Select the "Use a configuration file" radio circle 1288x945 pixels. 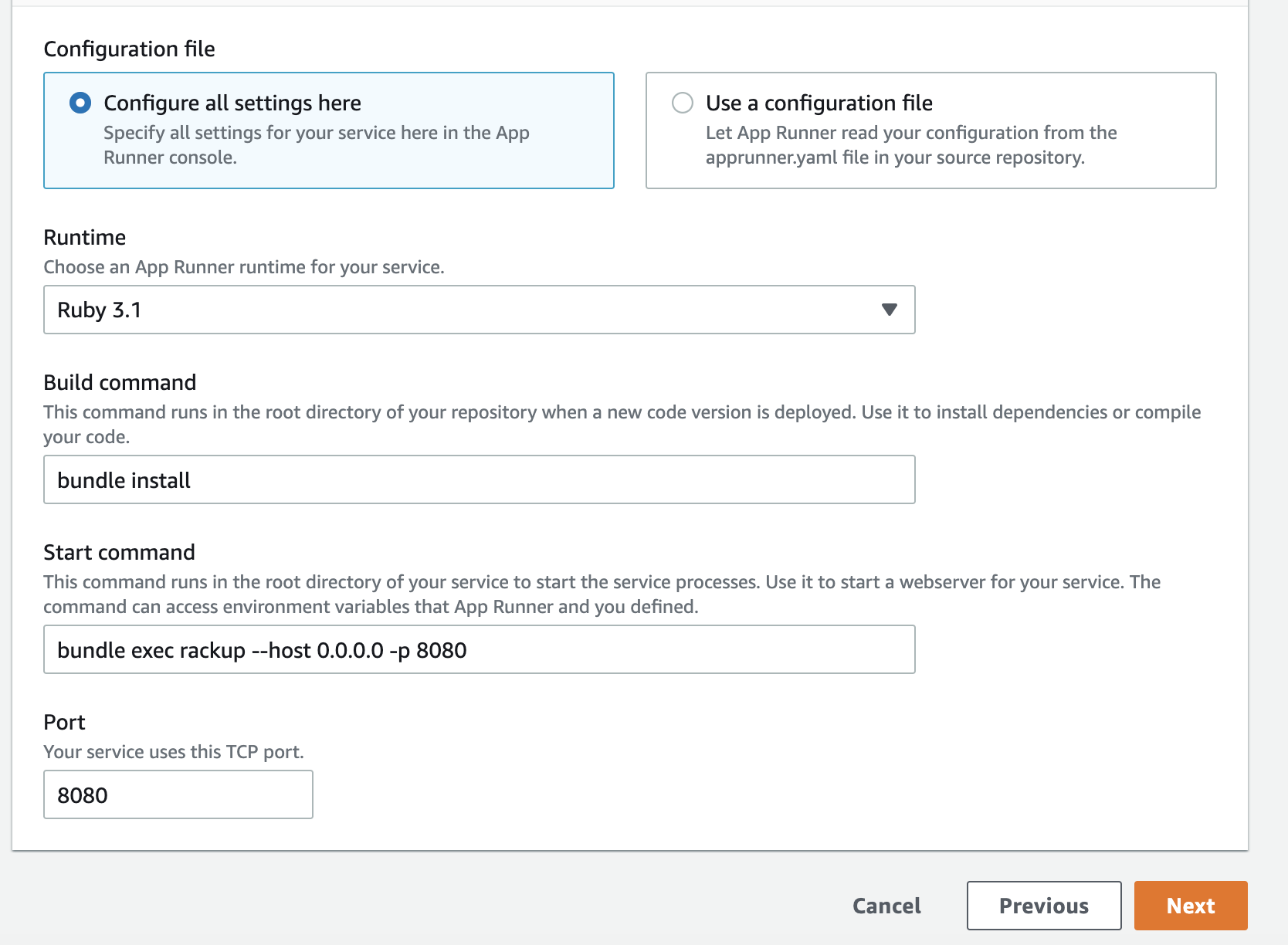pos(683,103)
